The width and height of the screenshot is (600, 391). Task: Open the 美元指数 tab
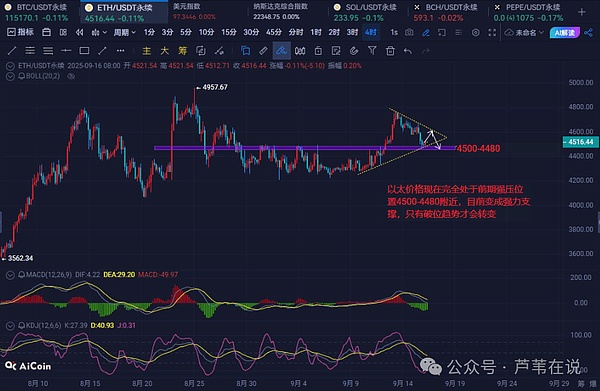coord(194,11)
